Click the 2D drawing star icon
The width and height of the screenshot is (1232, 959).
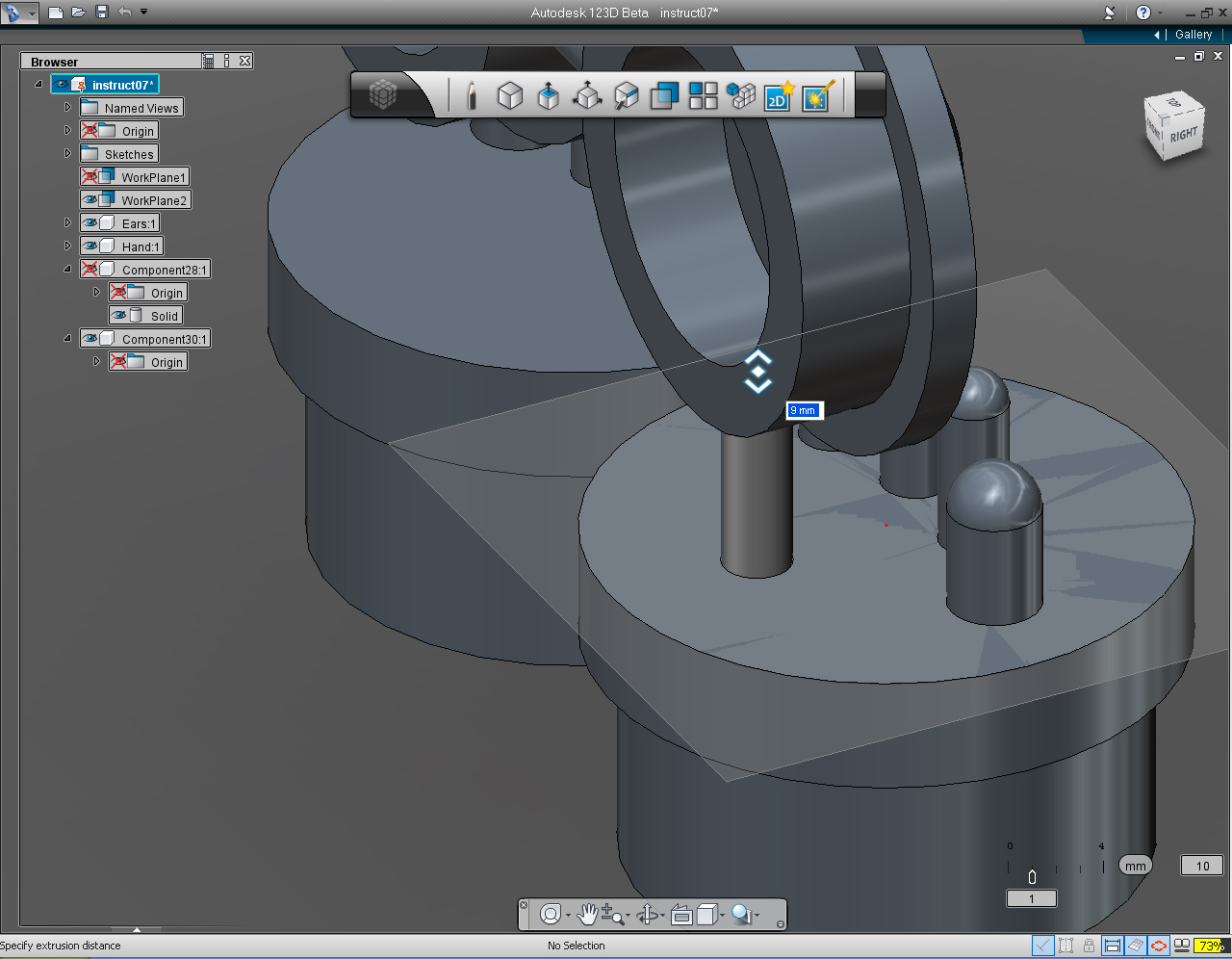(779, 95)
